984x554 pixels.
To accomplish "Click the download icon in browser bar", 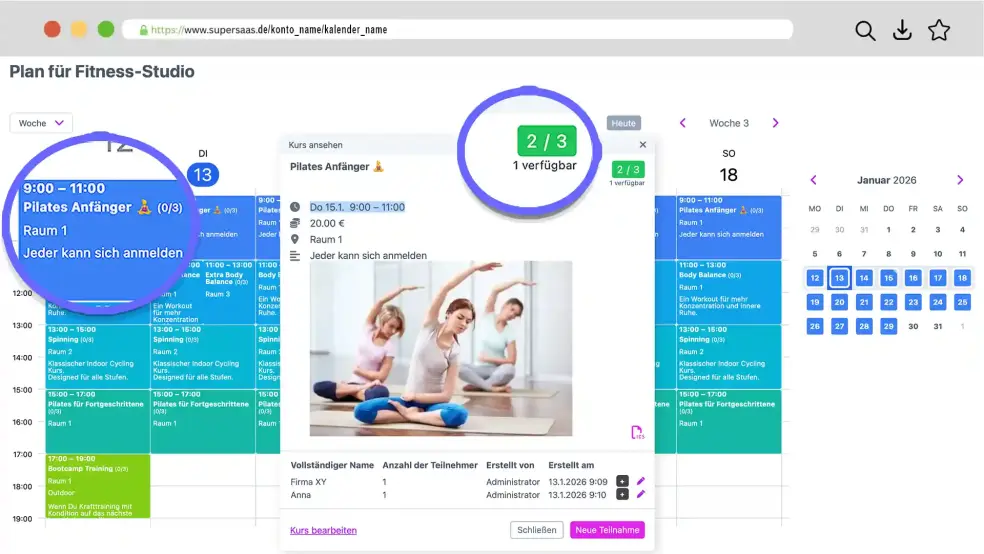I will pyautogui.click(x=902, y=30).
